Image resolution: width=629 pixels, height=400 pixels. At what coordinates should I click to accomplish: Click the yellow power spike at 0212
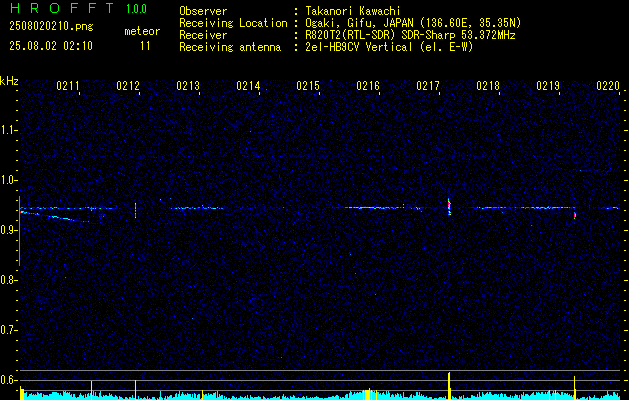(x=136, y=390)
